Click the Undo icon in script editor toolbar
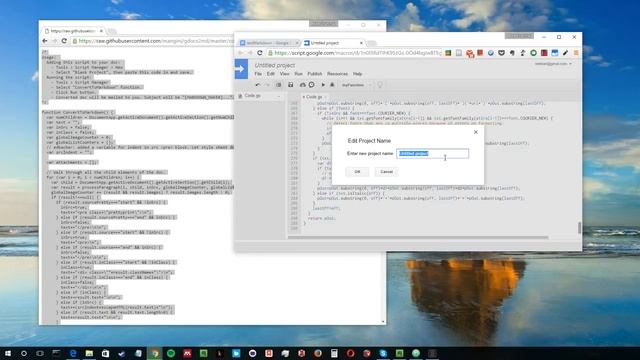This screenshot has height=360, width=640. click(258, 85)
